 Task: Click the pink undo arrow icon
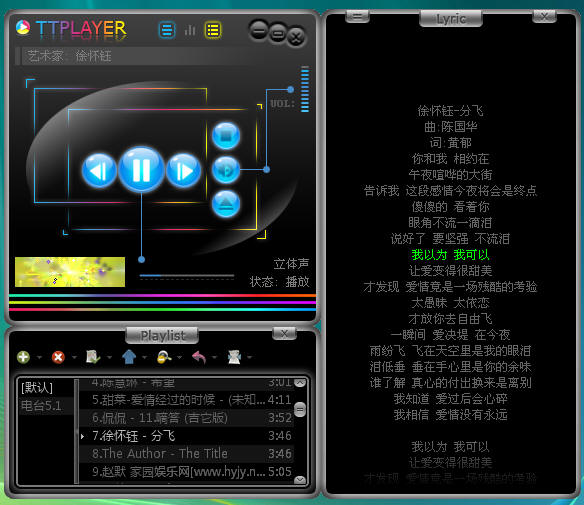click(199, 357)
